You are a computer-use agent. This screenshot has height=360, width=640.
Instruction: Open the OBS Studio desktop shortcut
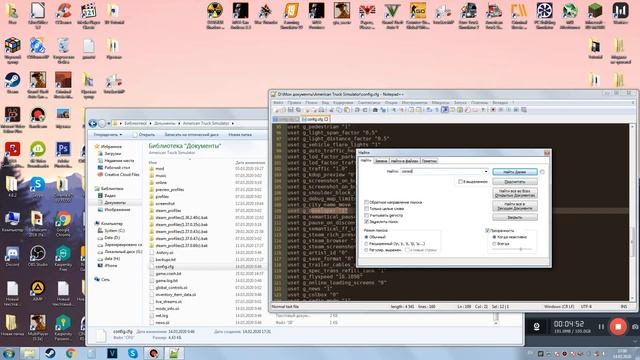click(x=38, y=256)
